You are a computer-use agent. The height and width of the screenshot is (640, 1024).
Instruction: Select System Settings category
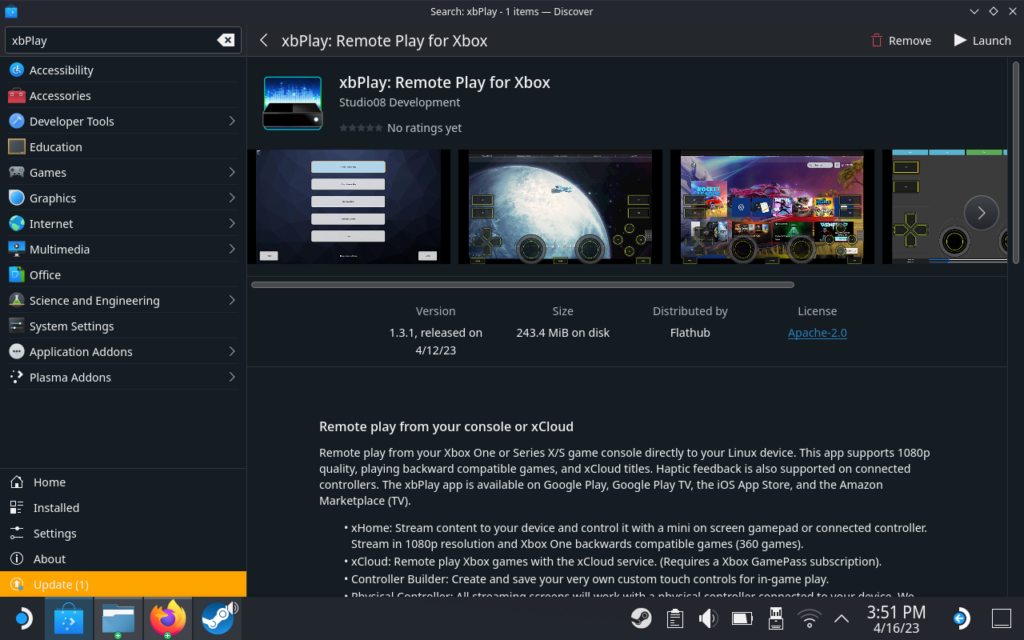[x=123, y=326]
